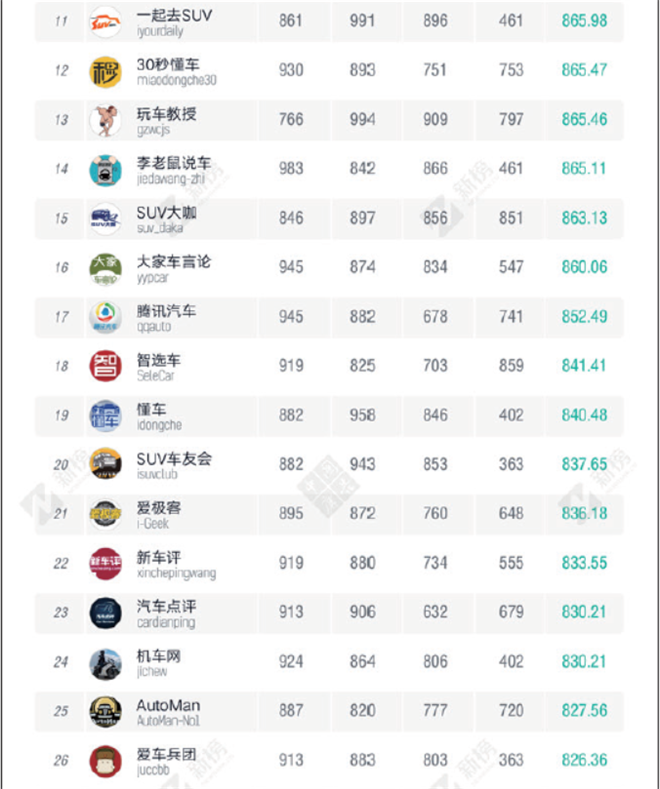Viewport: 660px width, 789px height.
Task: Open the 大家车言论 account name
Action: (173, 262)
